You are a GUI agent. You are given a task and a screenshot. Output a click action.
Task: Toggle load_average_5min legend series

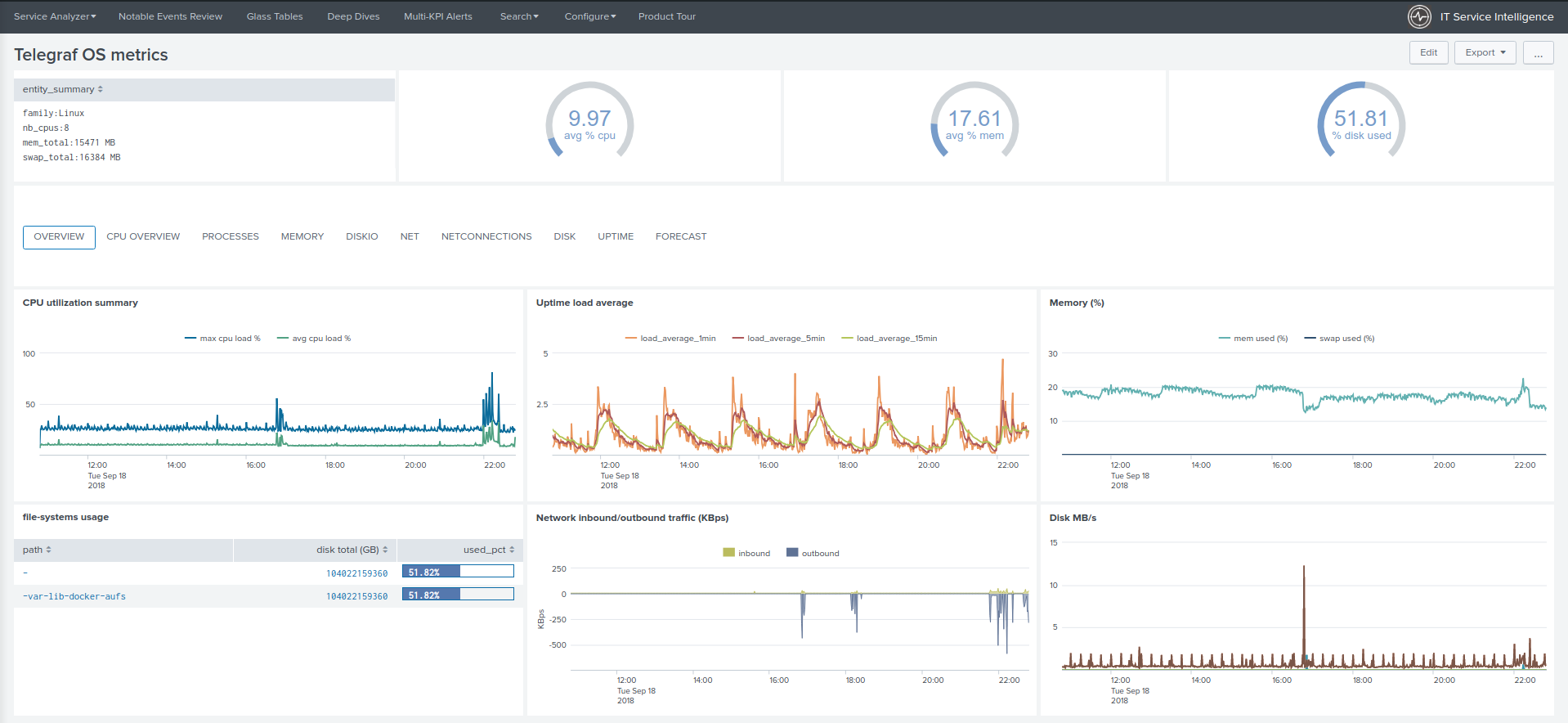[778, 339]
